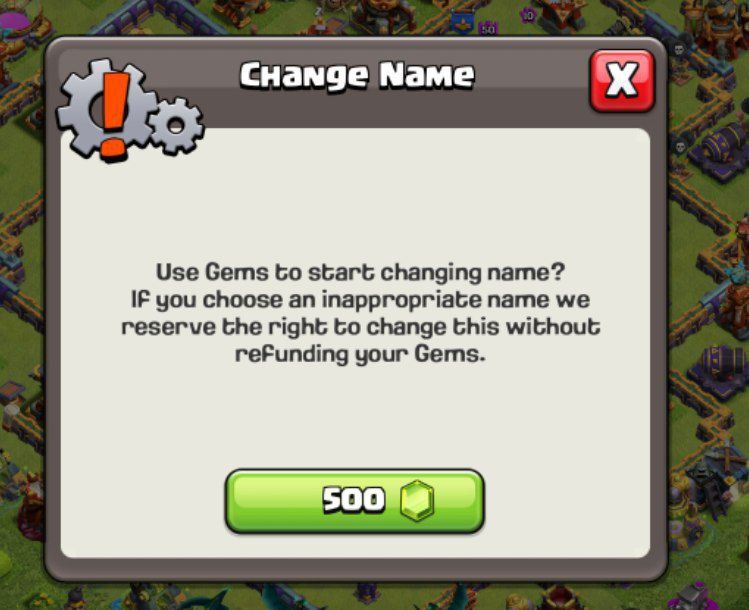This screenshot has height=610, width=749.
Task: Tap the 500 cost number on the button
Action: [x=354, y=500]
